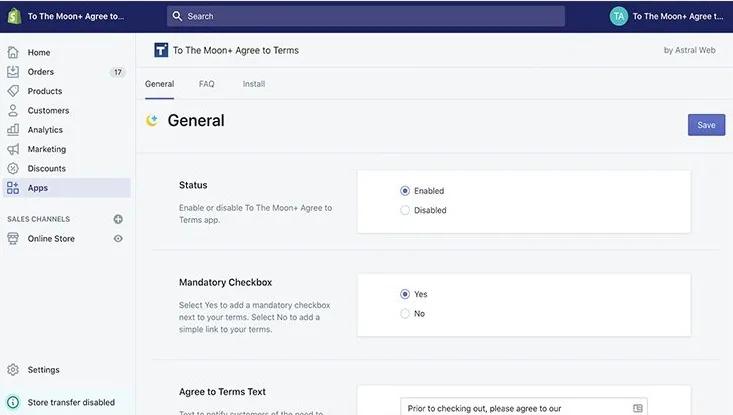The image size is (733, 415).
Task: Add a sales channel with plus icon
Action: click(x=118, y=219)
